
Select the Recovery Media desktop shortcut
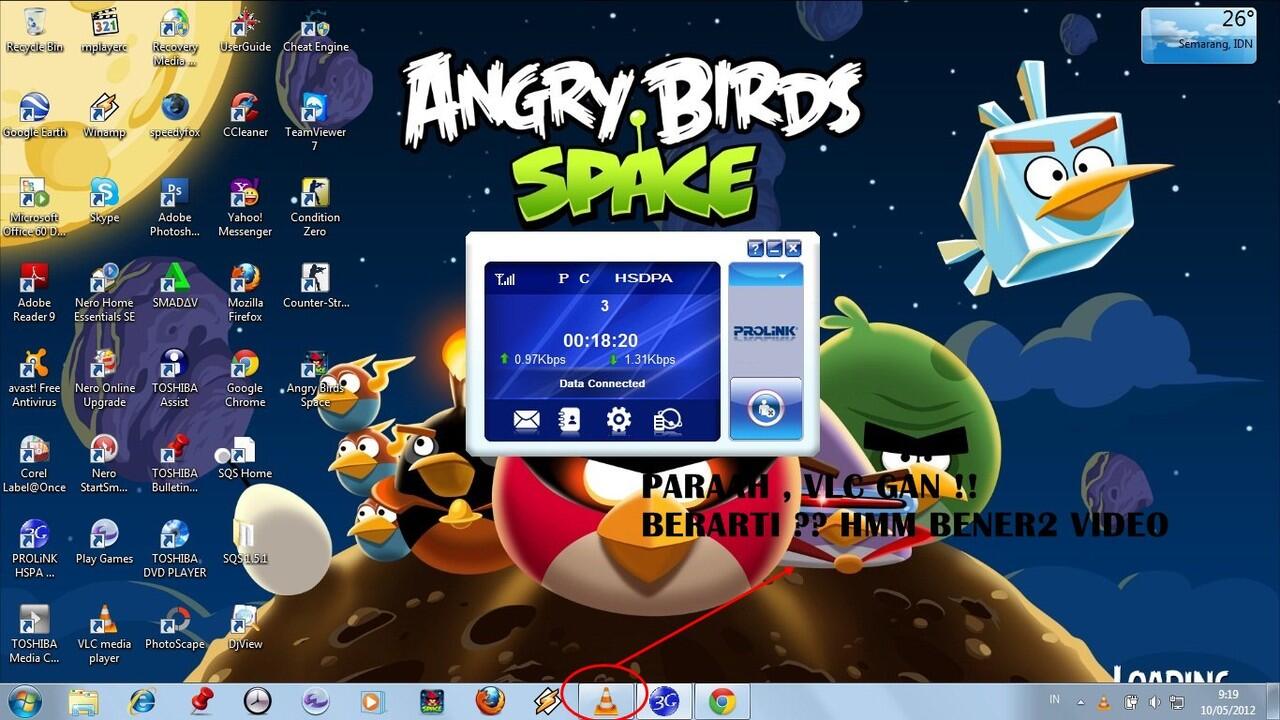pyautogui.click(x=175, y=37)
